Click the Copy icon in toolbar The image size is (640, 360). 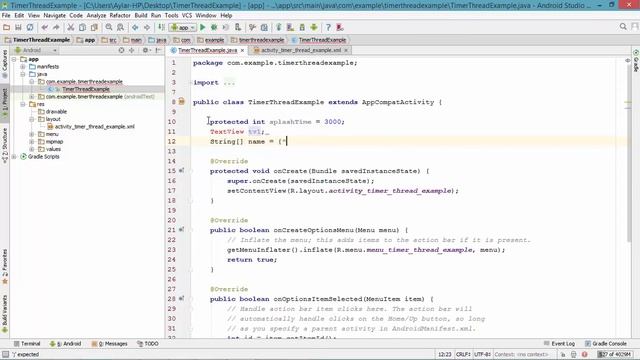(x=82, y=27)
